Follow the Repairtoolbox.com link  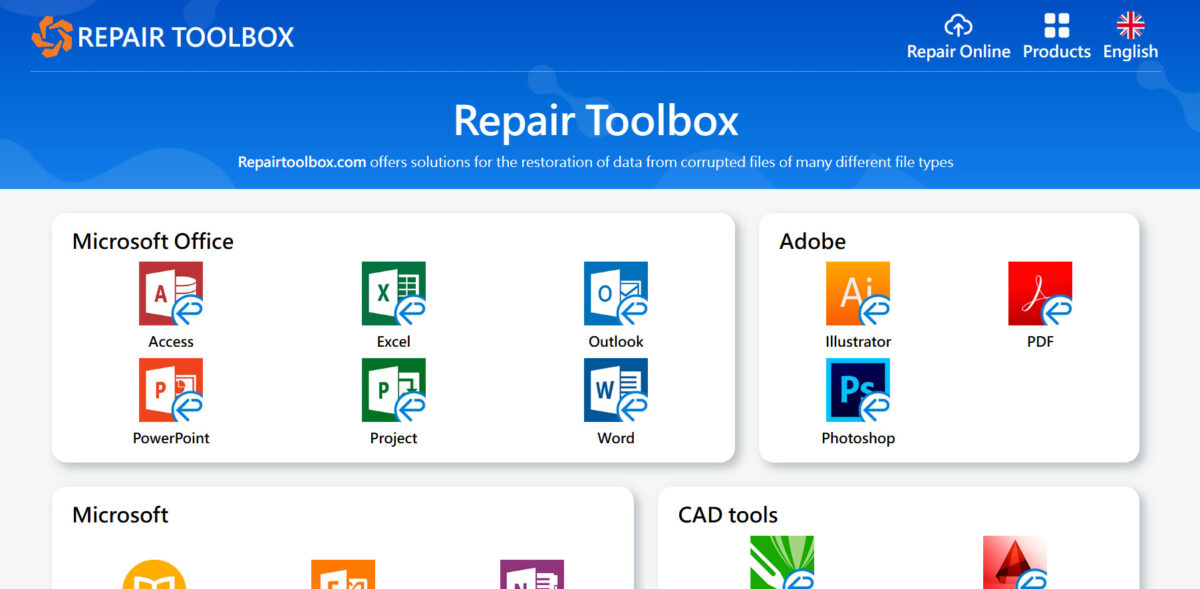298,162
